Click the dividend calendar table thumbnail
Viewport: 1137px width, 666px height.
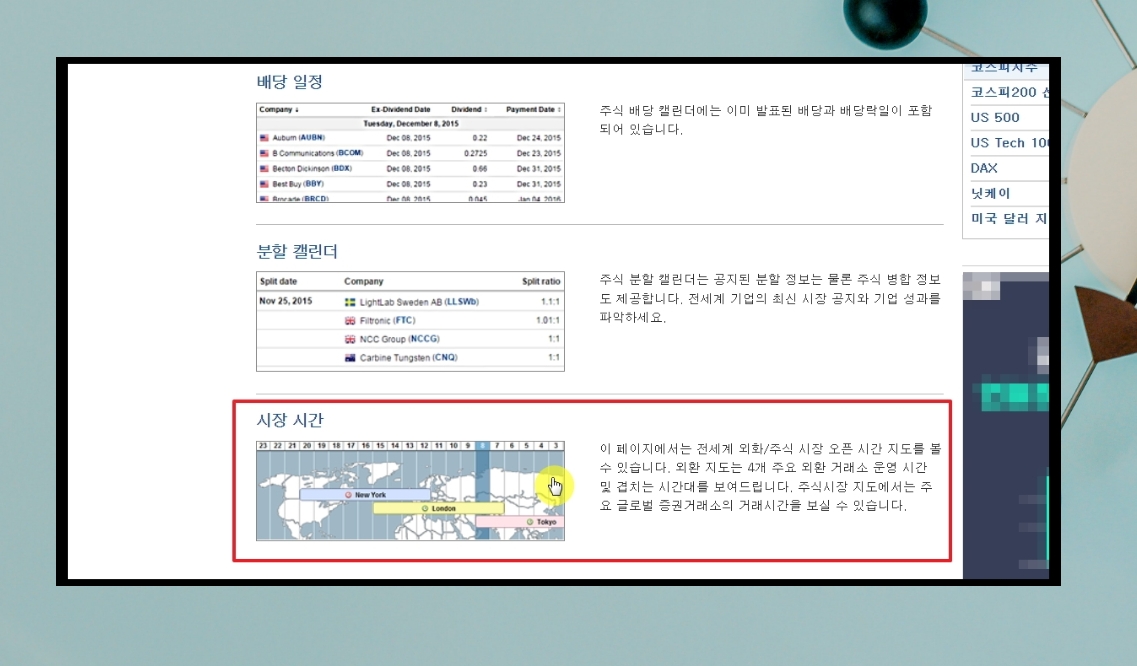(410, 152)
